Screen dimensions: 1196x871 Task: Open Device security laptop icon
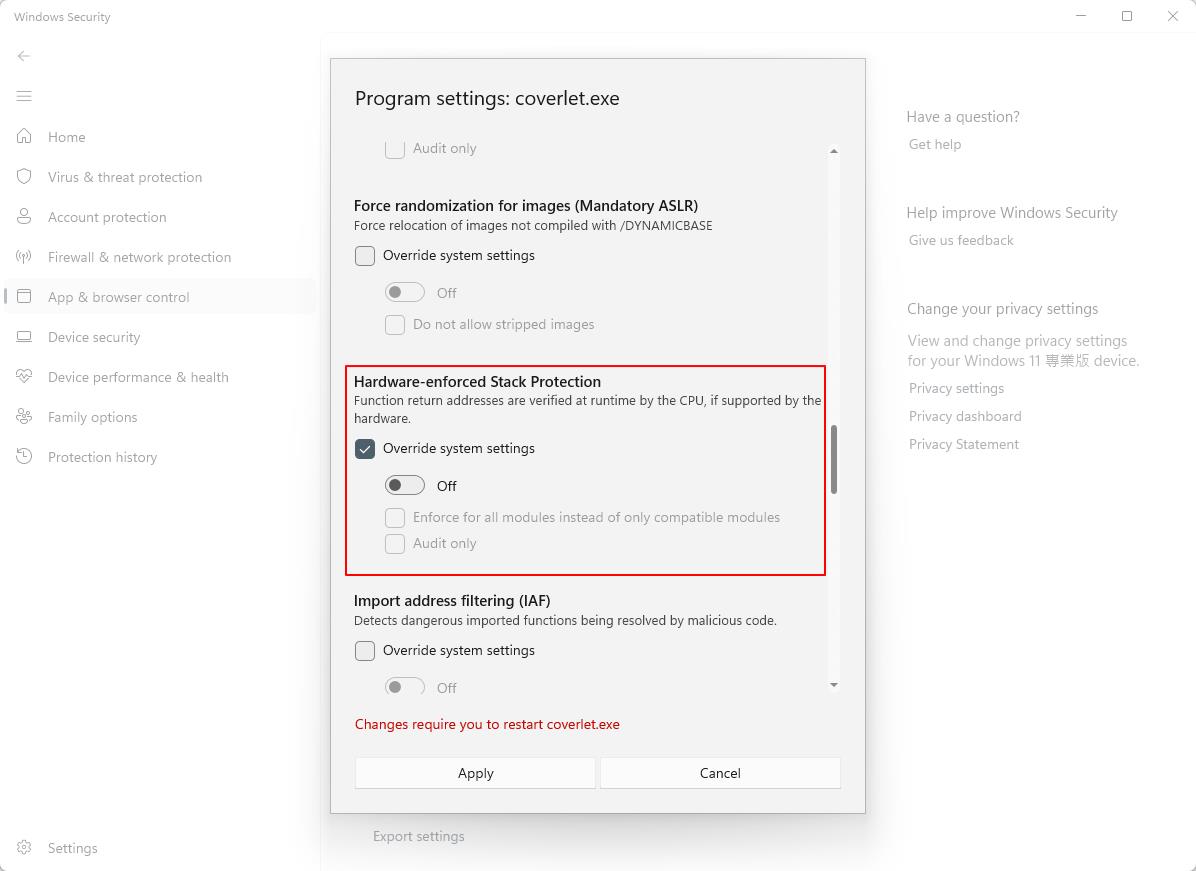tap(24, 337)
